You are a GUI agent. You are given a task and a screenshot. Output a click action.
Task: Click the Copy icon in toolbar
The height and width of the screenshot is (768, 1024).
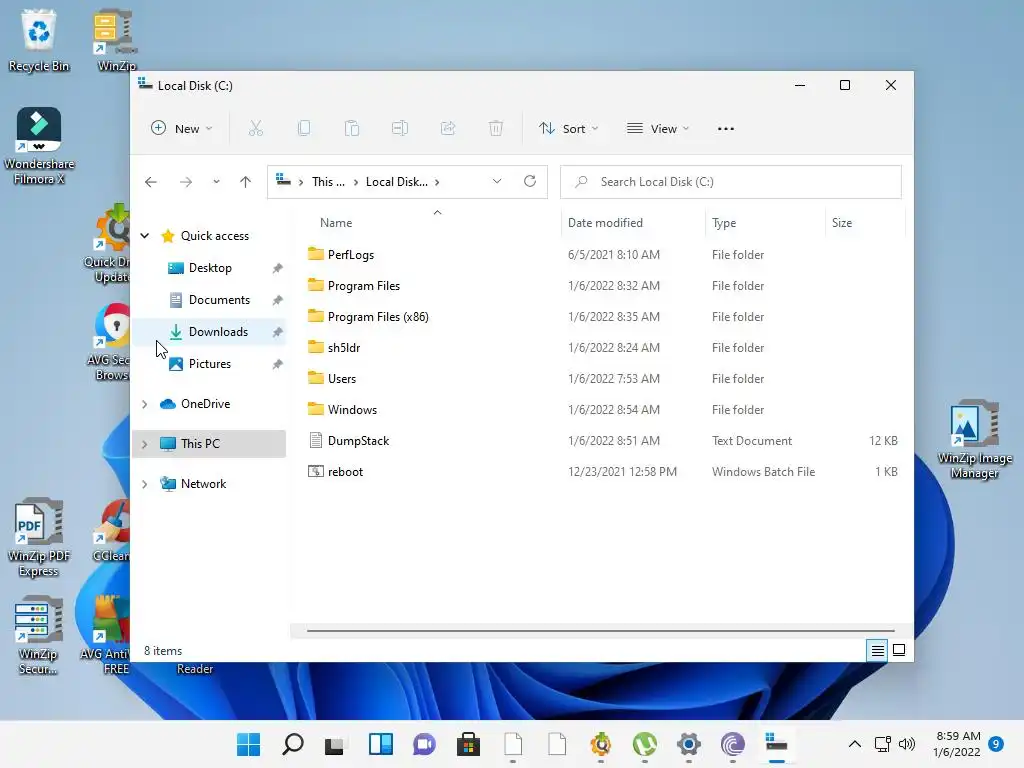click(x=304, y=129)
